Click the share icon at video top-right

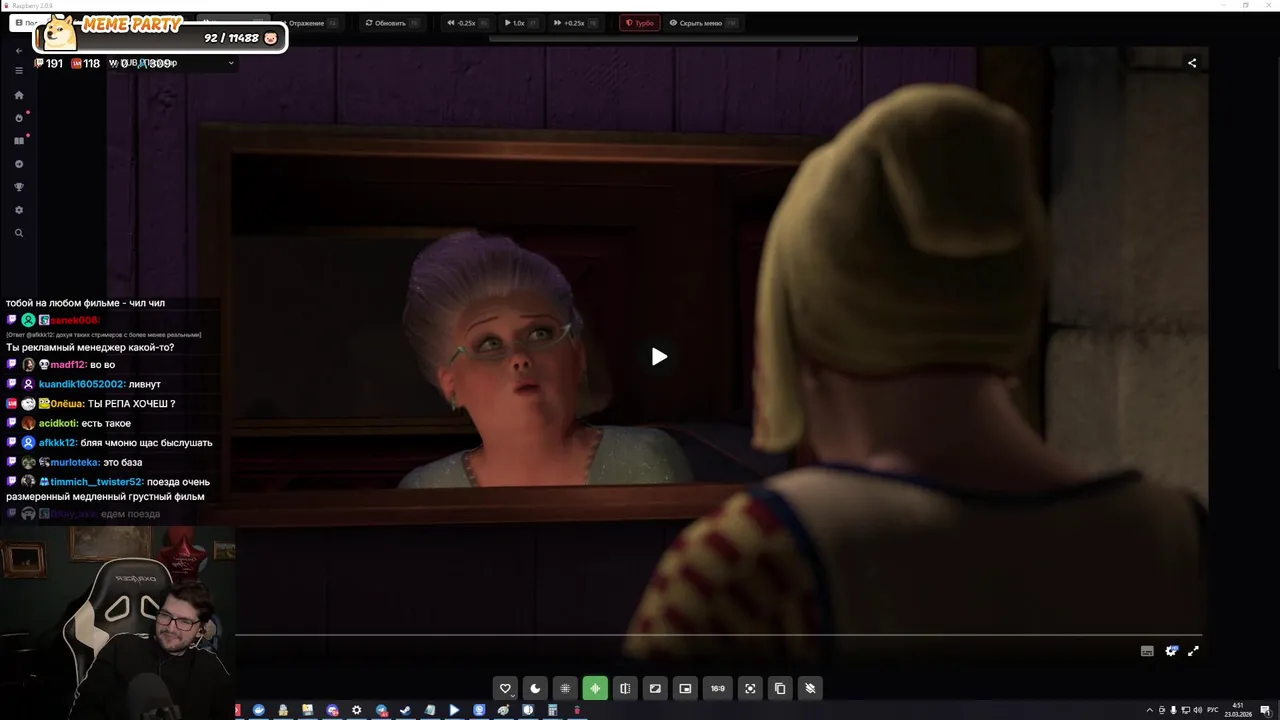click(1192, 63)
